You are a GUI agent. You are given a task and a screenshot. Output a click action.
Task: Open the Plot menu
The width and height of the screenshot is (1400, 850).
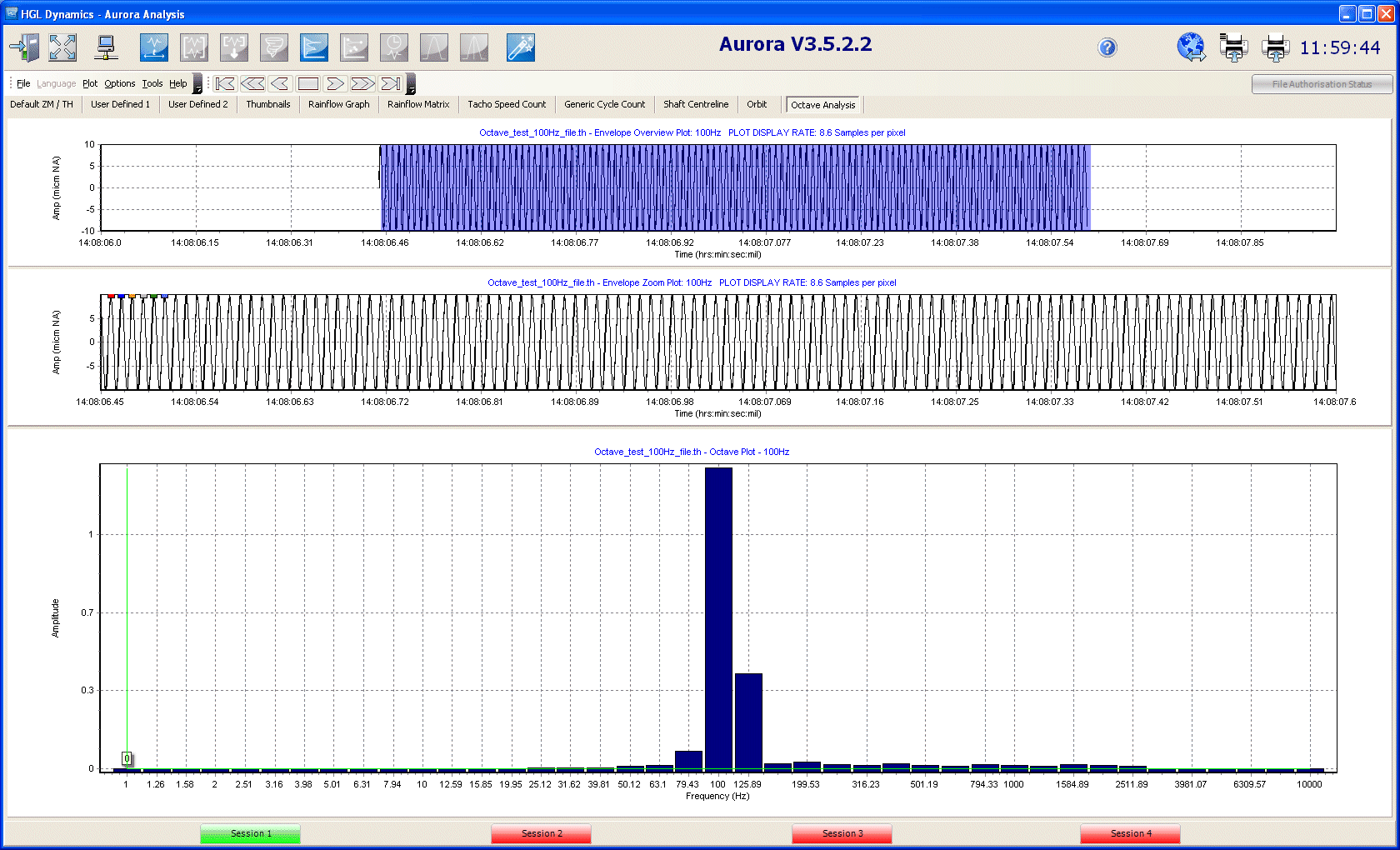click(90, 83)
